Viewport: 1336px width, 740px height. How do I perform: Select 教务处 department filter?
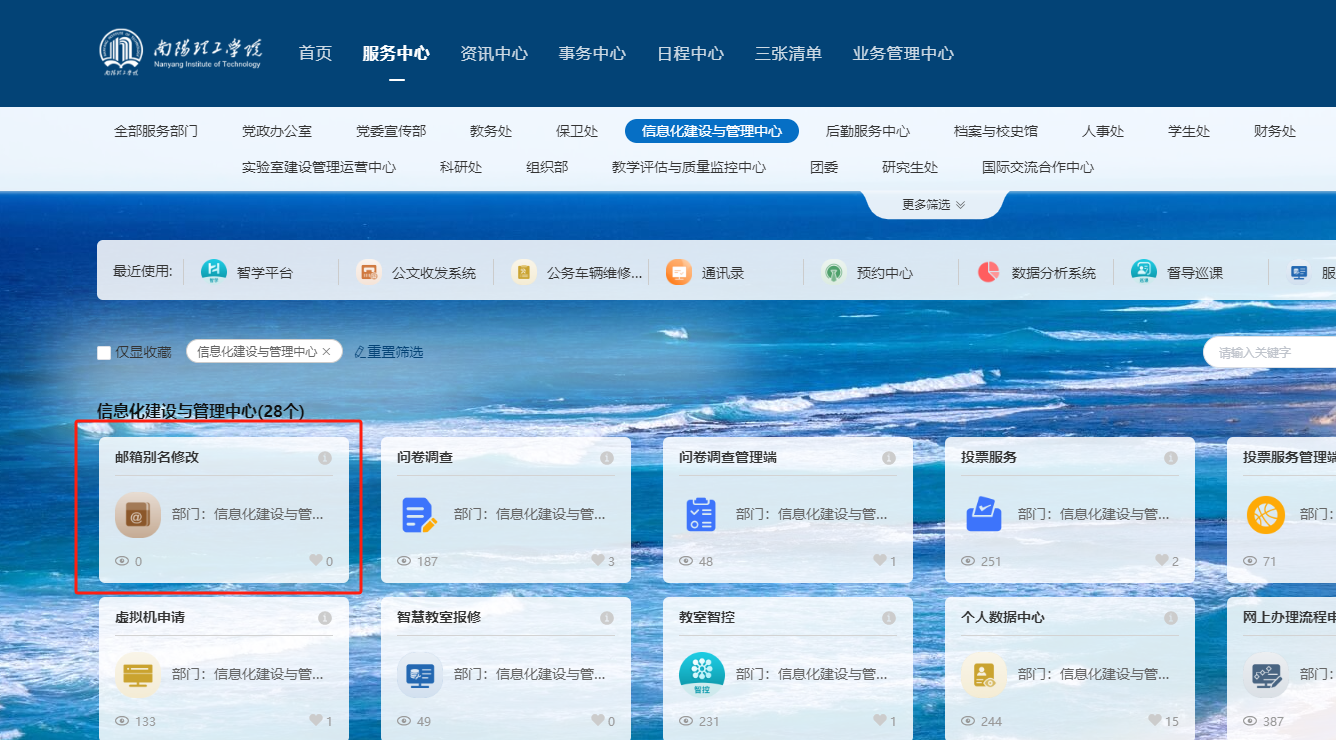(x=491, y=131)
